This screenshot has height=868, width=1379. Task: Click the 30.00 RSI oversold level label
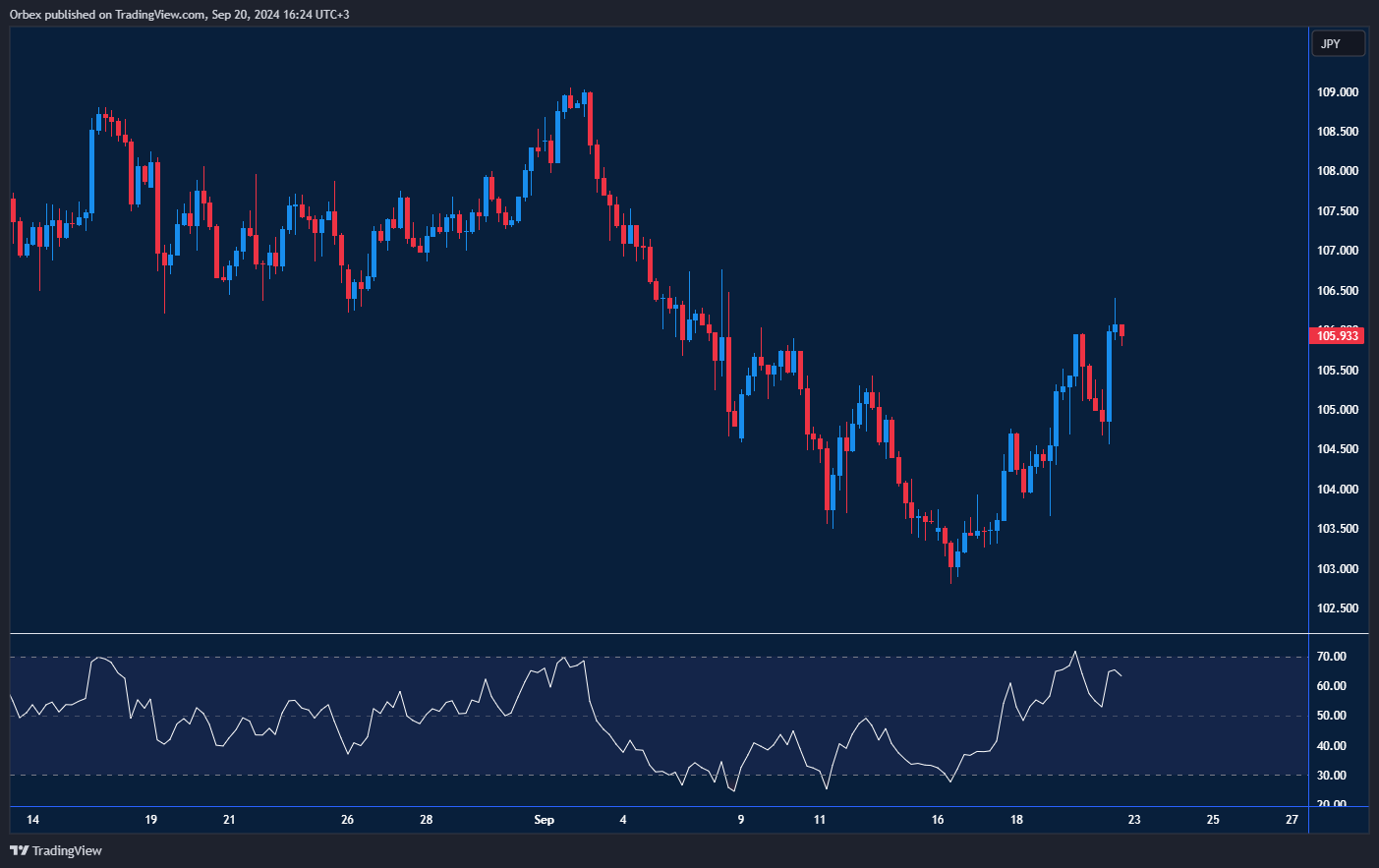pyautogui.click(x=1331, y=776)
